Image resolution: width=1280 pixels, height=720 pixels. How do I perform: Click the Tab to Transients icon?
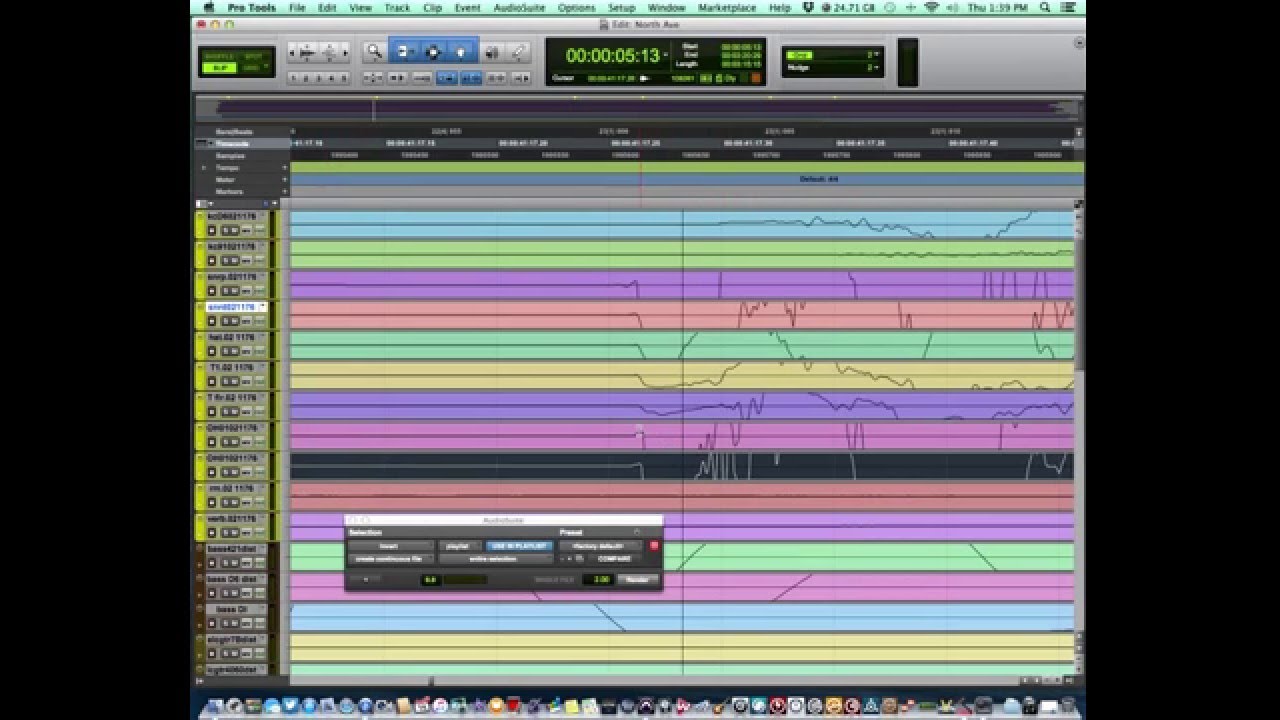(397, 77)
